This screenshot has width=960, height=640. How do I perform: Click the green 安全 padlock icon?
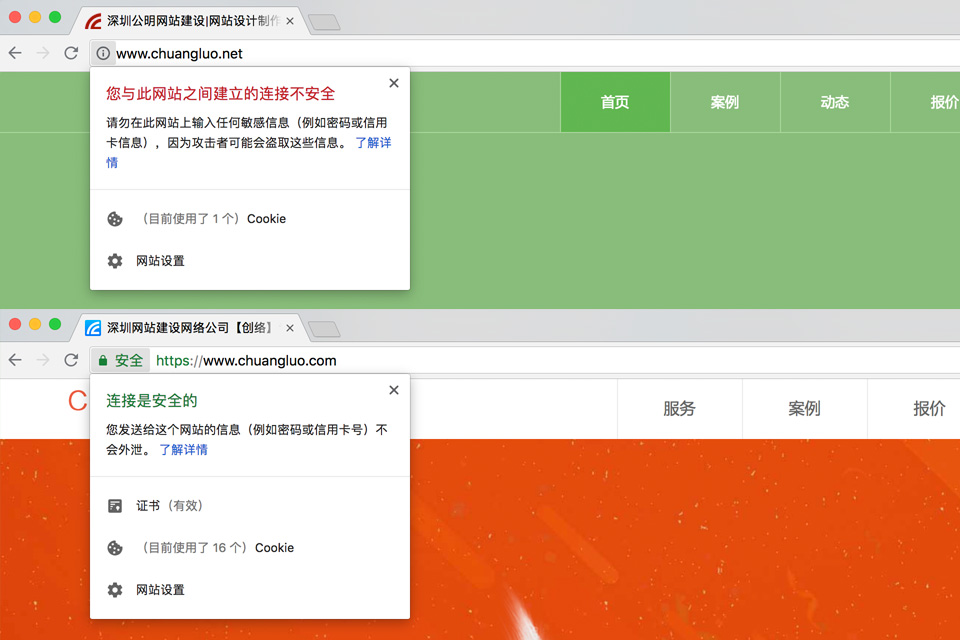point(102,360)
